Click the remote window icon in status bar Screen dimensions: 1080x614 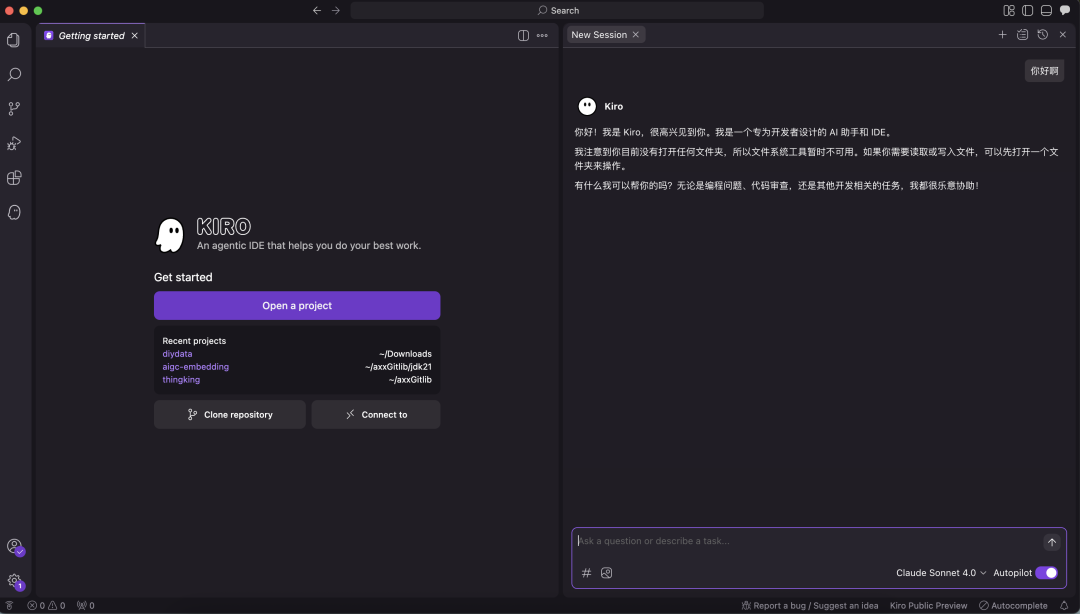point(10,606)
